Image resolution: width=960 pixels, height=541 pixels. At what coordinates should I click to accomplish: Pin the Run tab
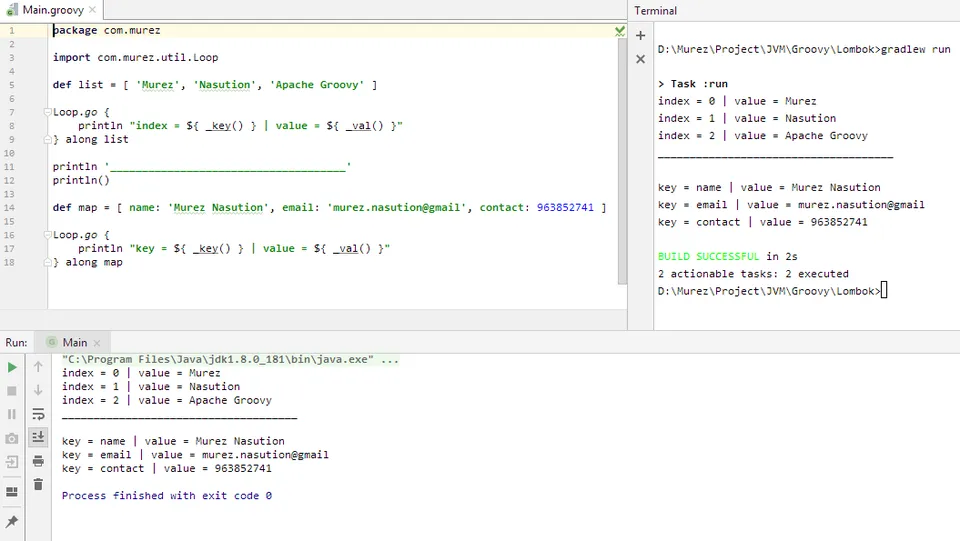(x=12, y=521)
